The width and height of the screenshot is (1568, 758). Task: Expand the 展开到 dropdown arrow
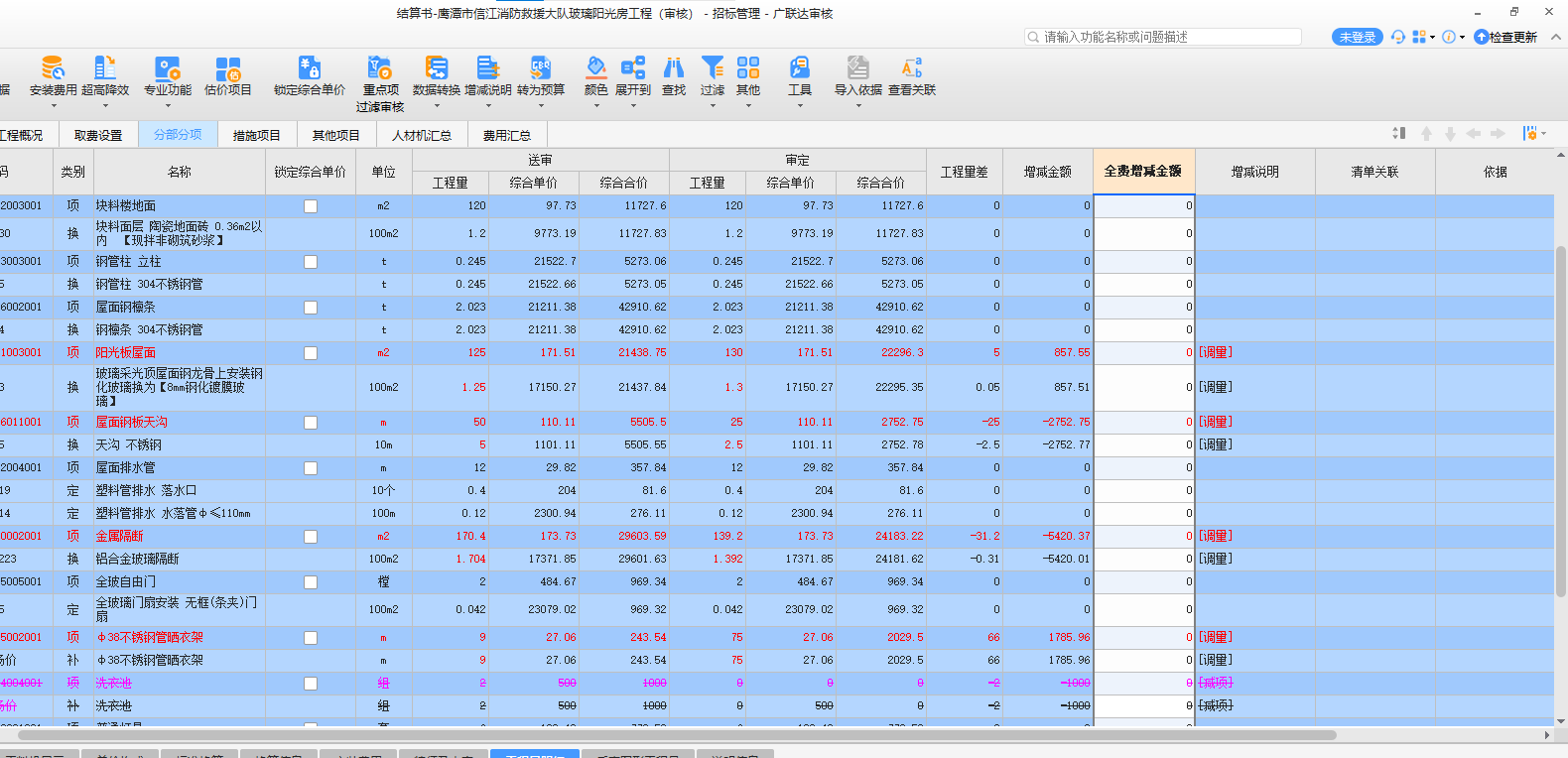click(x=633, y=105)
